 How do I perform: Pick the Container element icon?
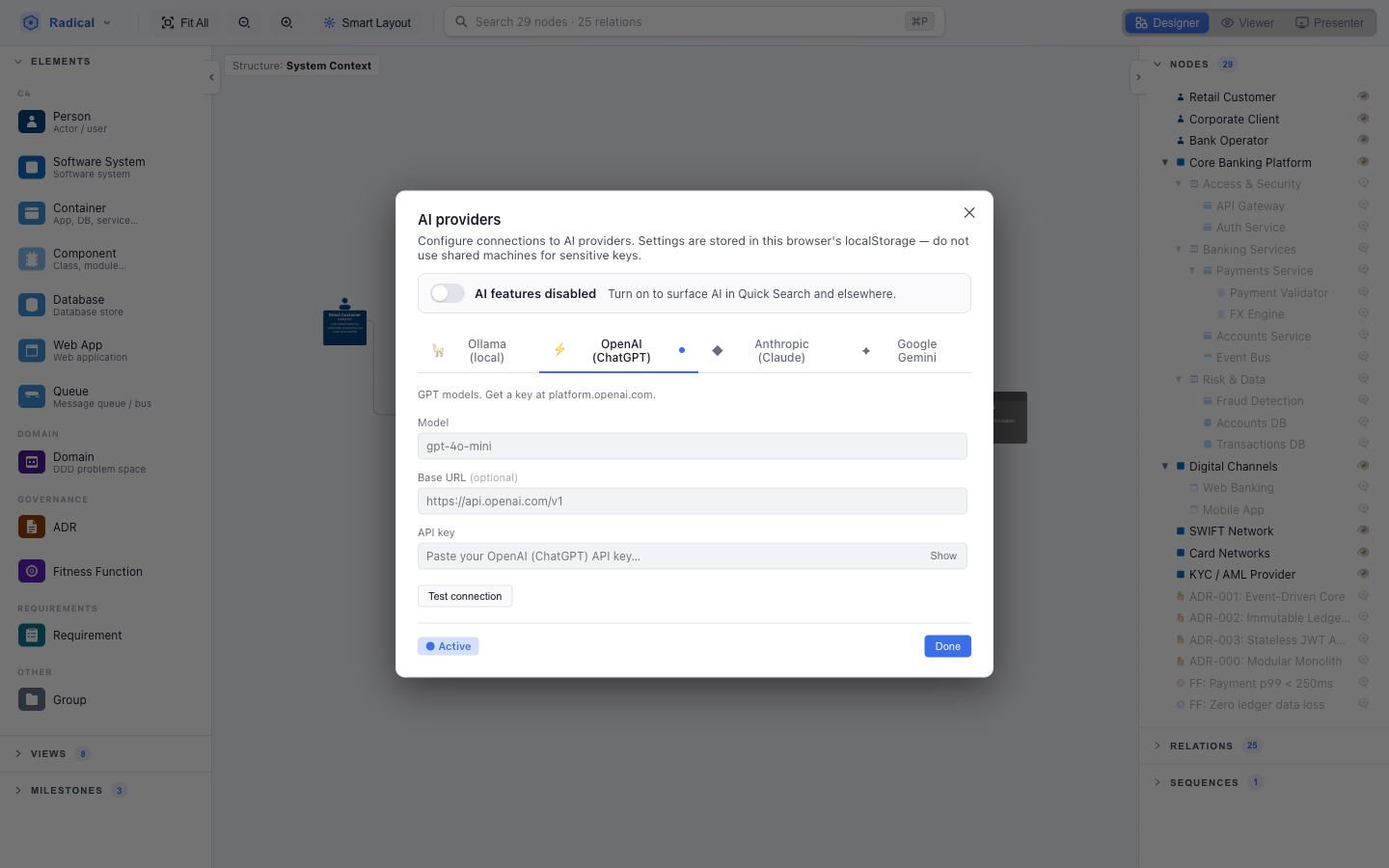coord(32,213)
